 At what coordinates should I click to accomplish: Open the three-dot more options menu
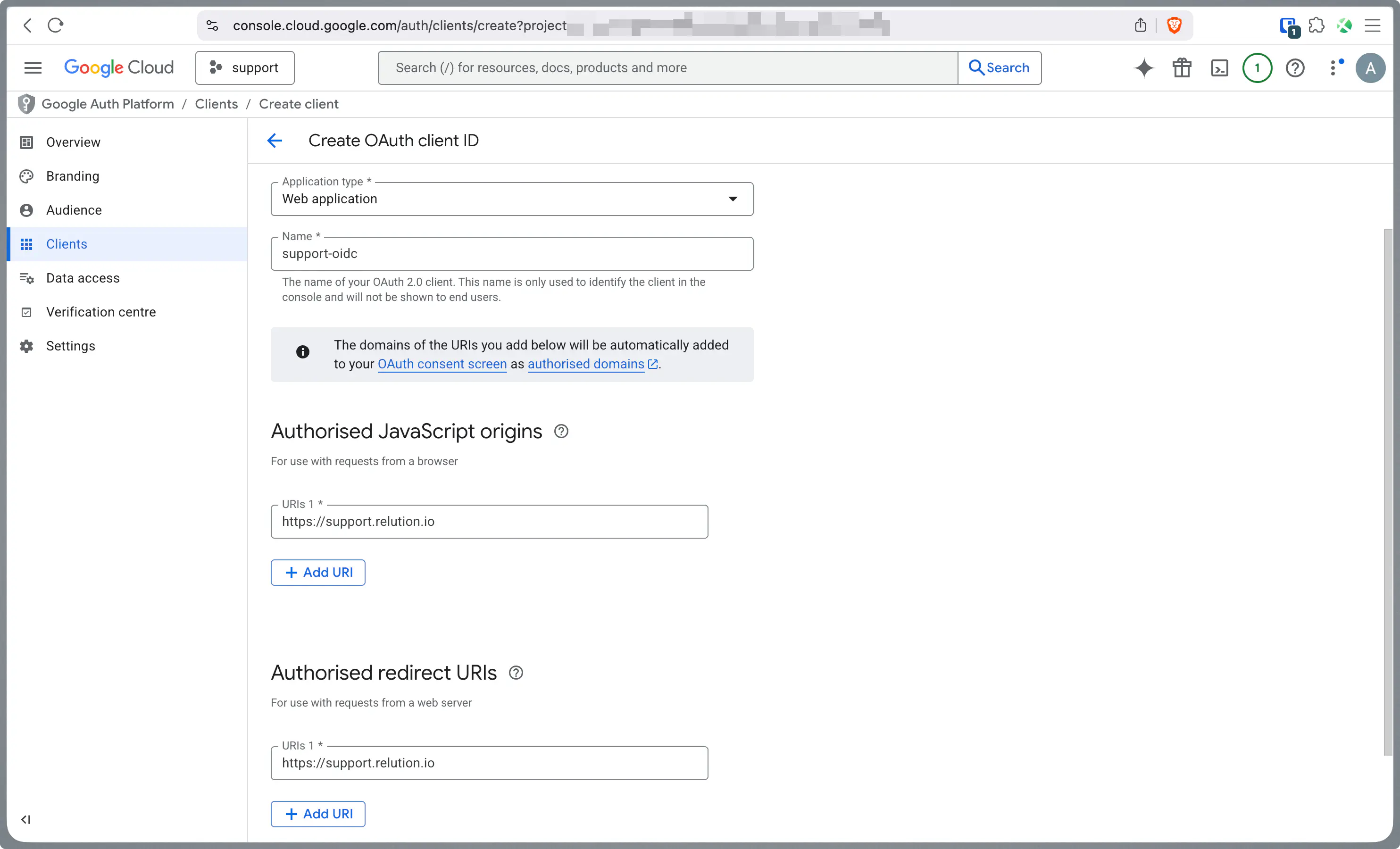pos(1333,67)
